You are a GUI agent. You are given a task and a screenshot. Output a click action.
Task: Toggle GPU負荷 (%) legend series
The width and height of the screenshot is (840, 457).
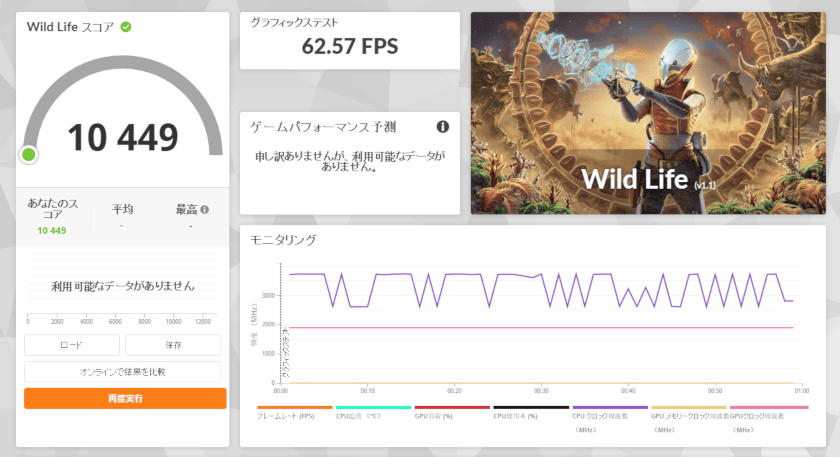coord(437,414)
